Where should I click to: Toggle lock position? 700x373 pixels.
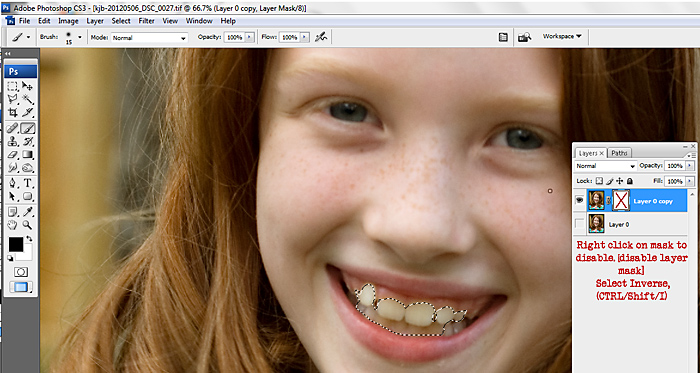[x=620, y=181]
